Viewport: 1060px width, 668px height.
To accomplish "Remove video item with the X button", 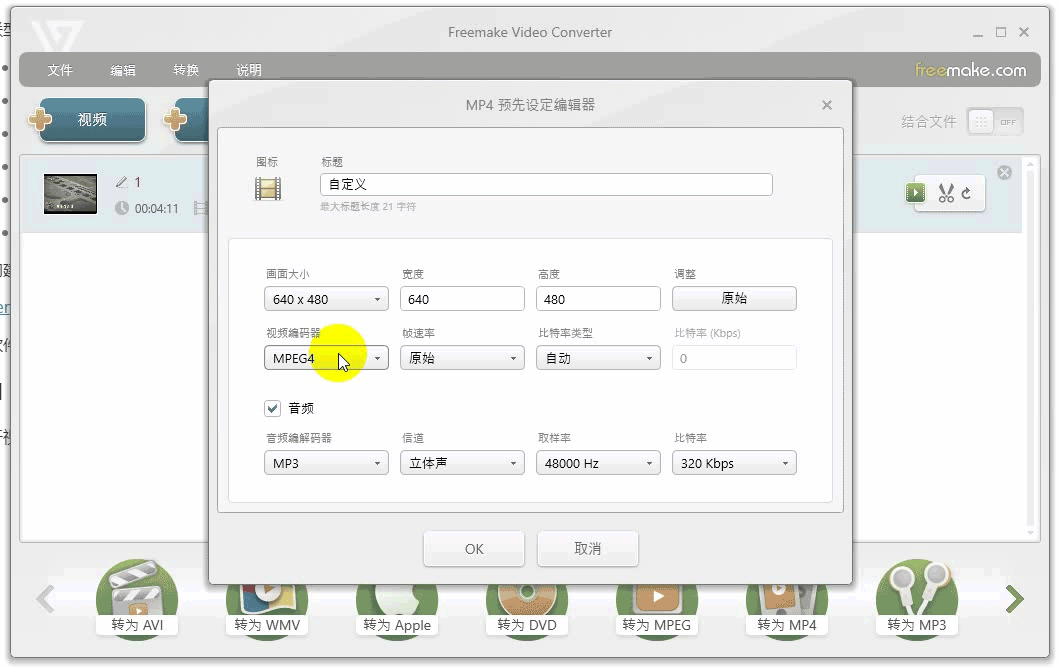I will click(x=1004, y=173).
